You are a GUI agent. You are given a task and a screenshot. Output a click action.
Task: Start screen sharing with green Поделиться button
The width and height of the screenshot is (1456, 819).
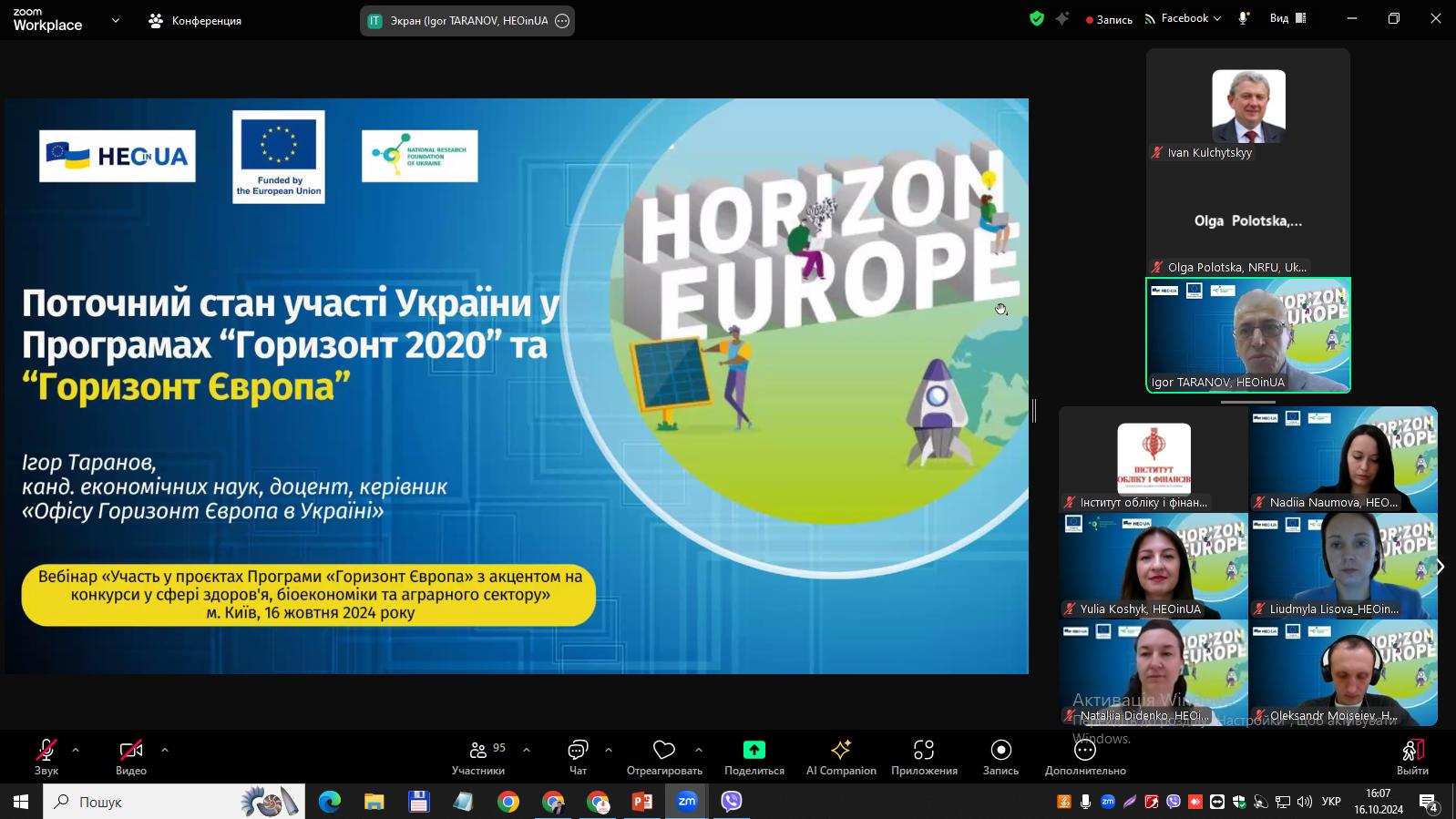coord(754,757)
